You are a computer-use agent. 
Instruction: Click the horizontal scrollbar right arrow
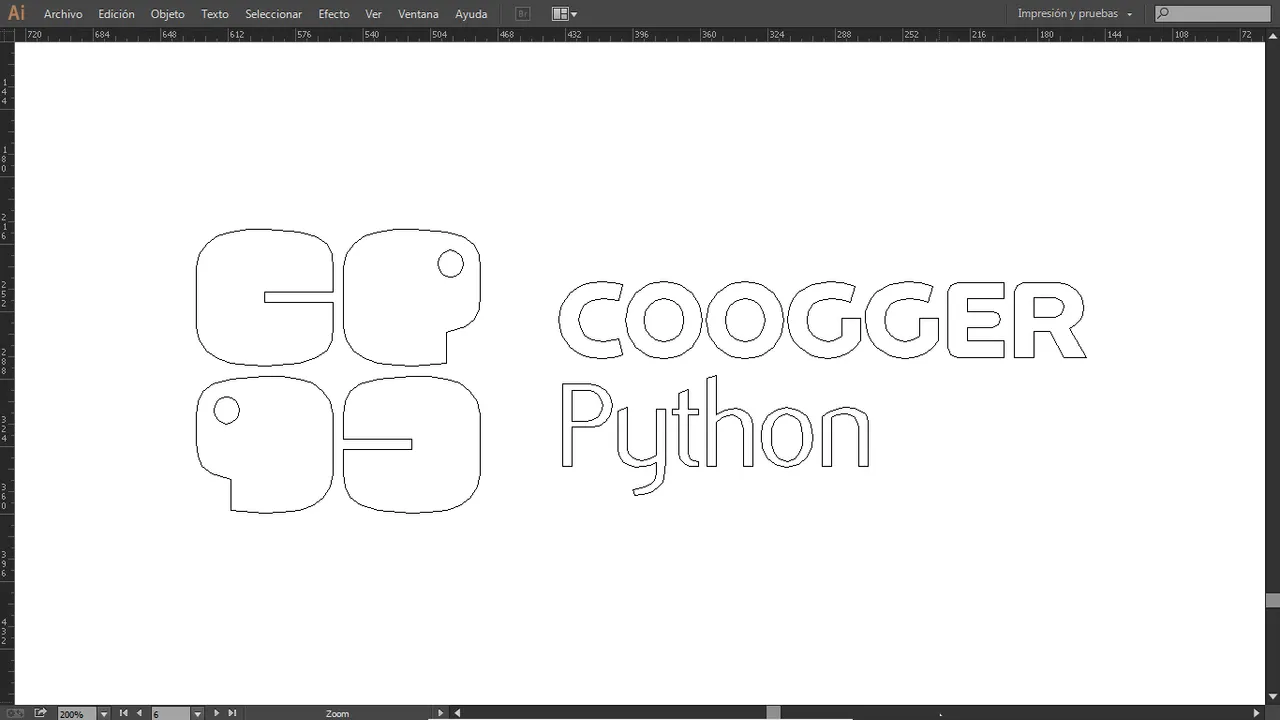tap(1258, 713)
